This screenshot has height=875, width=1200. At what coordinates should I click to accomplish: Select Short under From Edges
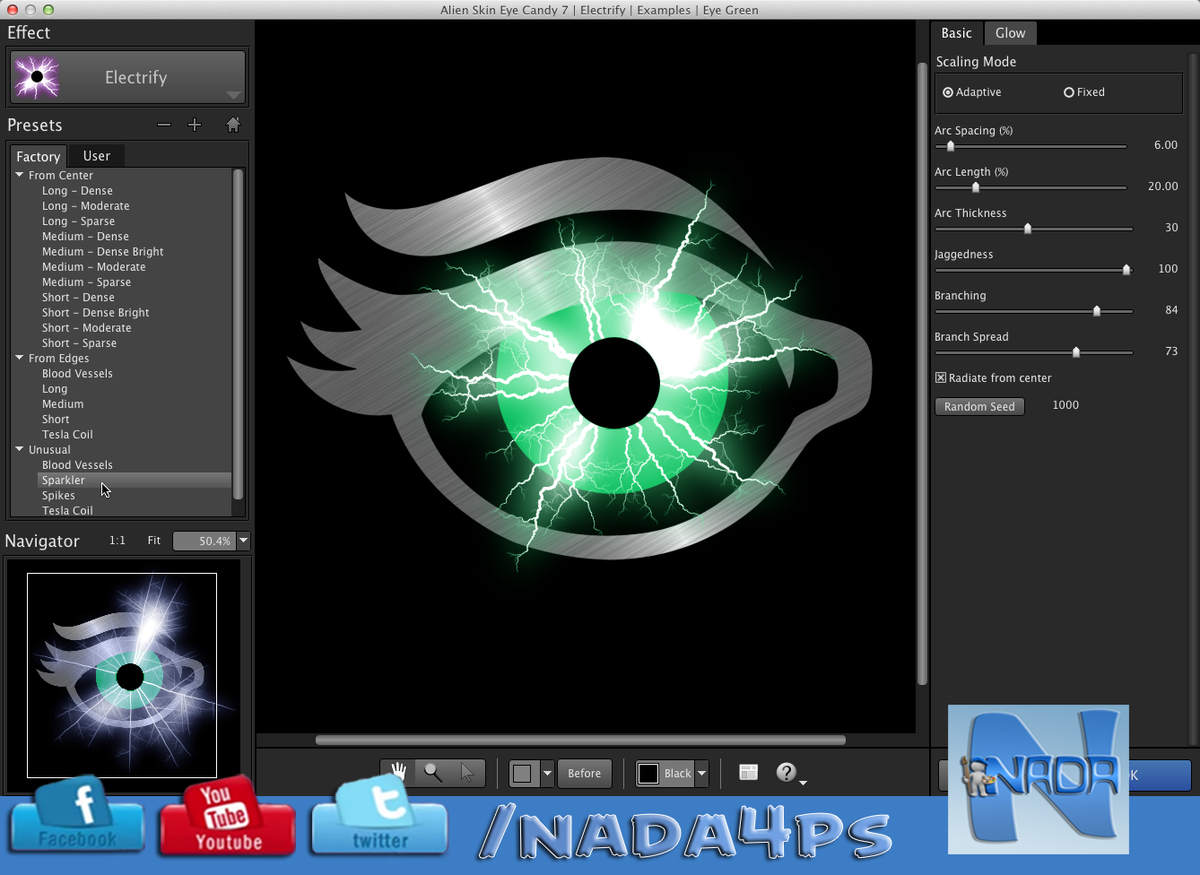point(56,420)
